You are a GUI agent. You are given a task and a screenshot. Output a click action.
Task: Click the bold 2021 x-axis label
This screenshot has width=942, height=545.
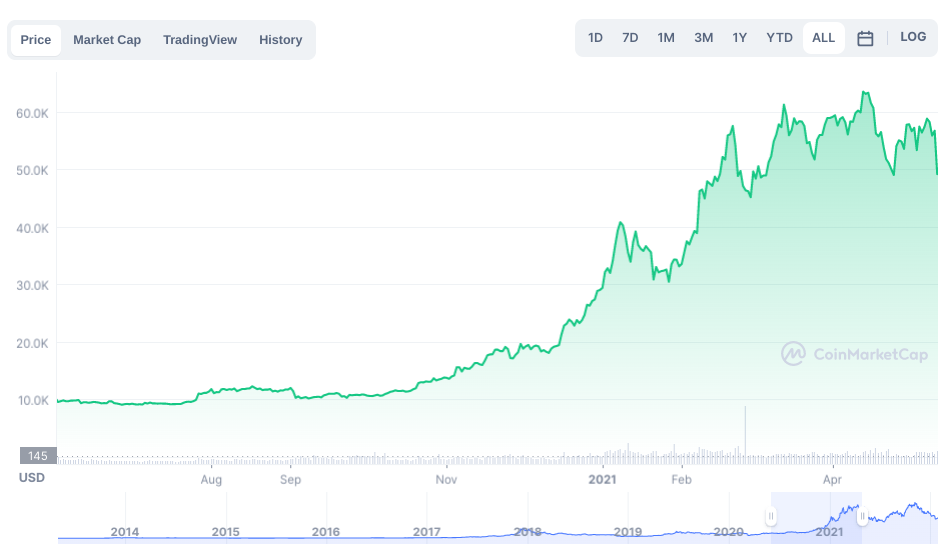pyautogui.click(x=603, y=480)
